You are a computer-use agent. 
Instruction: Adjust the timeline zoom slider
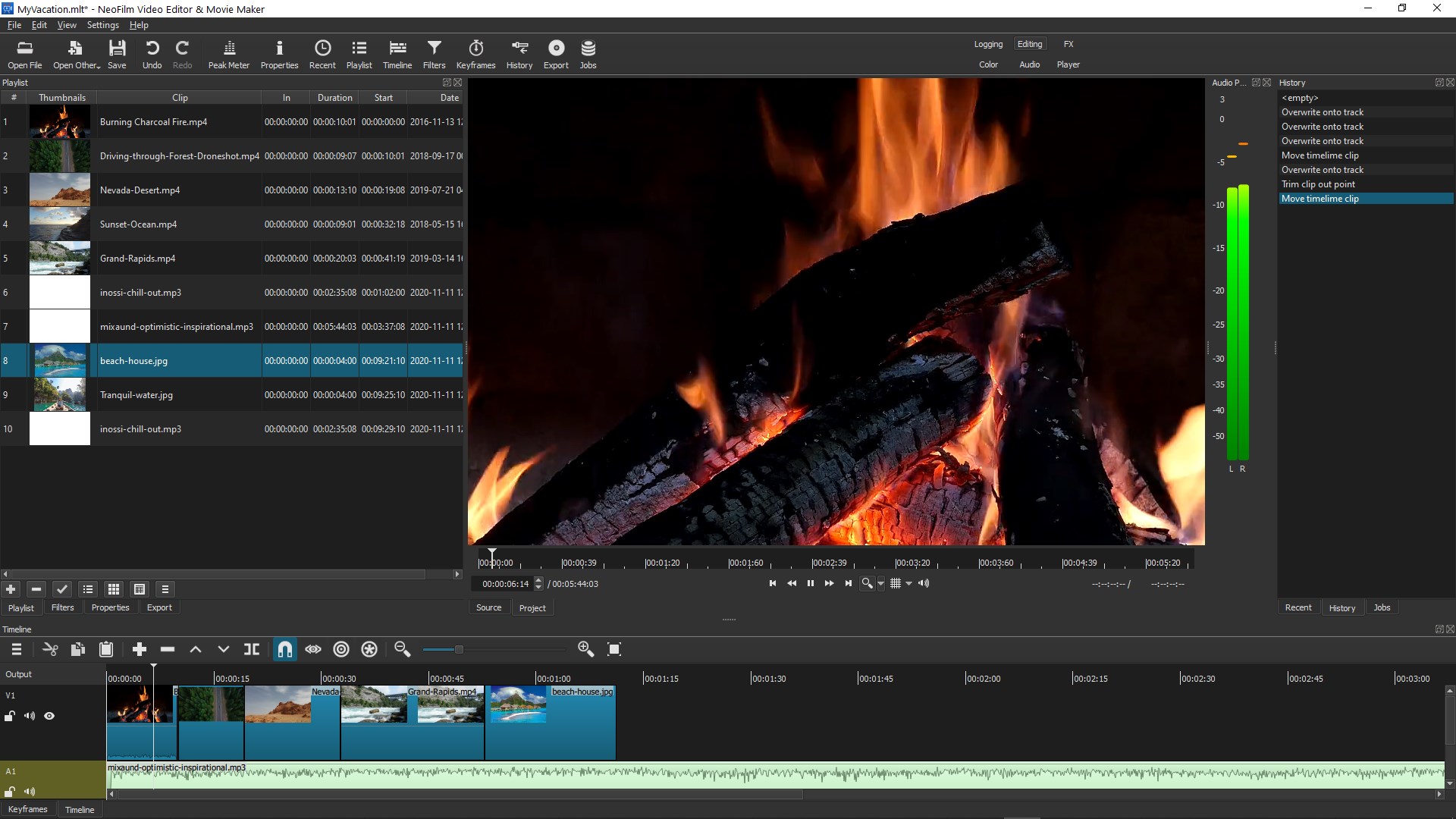pyautogui.click(x=459, y=649)
